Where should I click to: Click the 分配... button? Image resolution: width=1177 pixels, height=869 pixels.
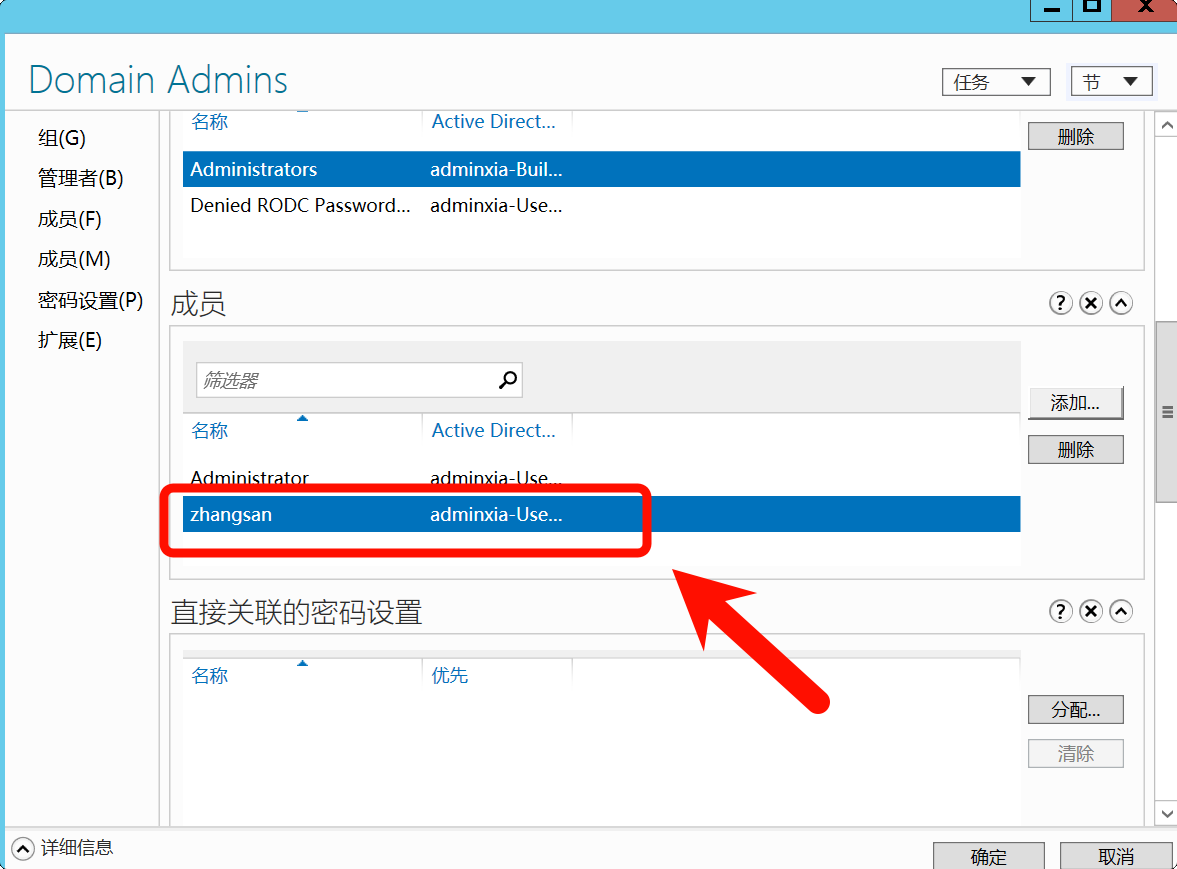tap(1075, 710)
